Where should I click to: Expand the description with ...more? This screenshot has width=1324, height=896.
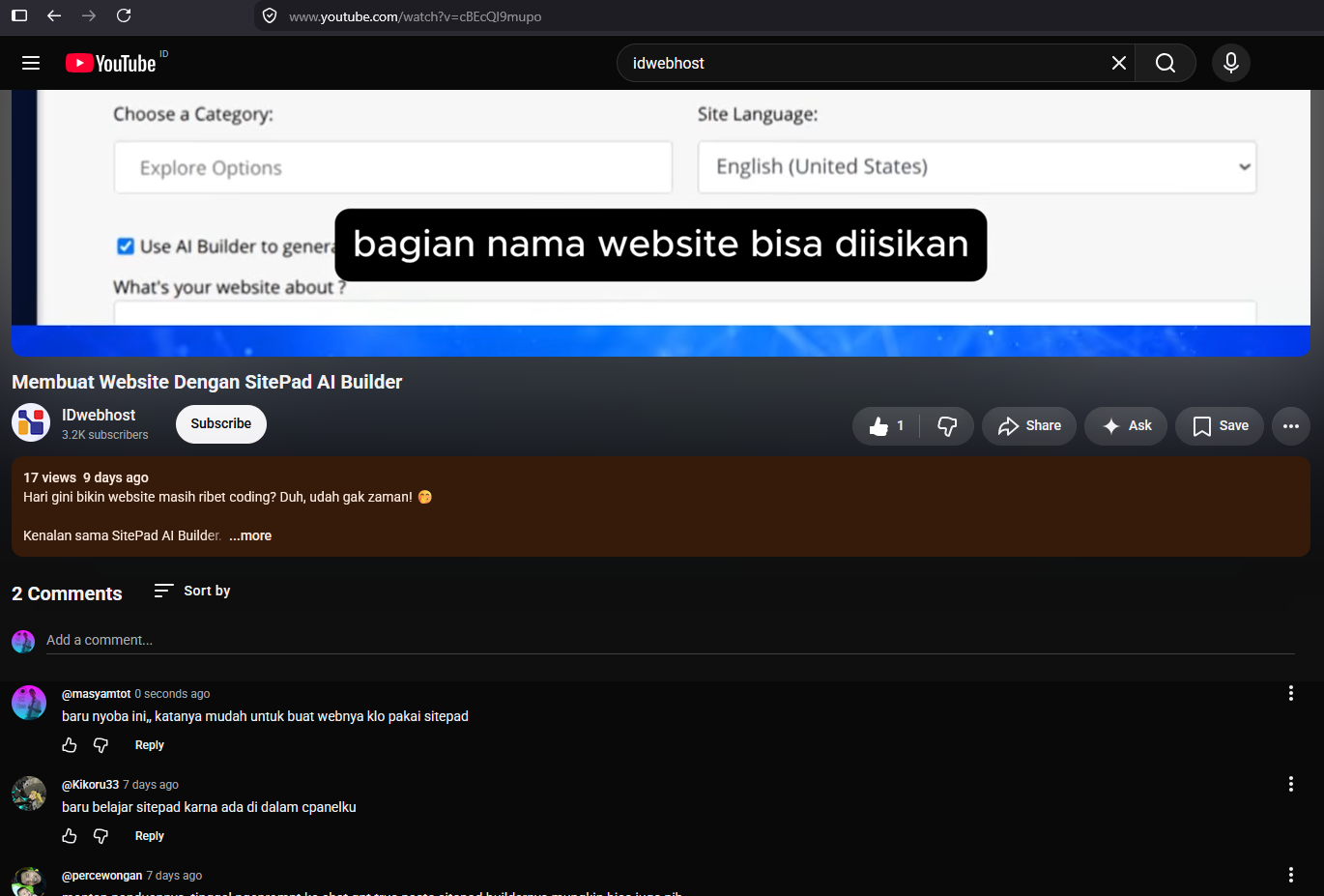click(x=250, y=535)
